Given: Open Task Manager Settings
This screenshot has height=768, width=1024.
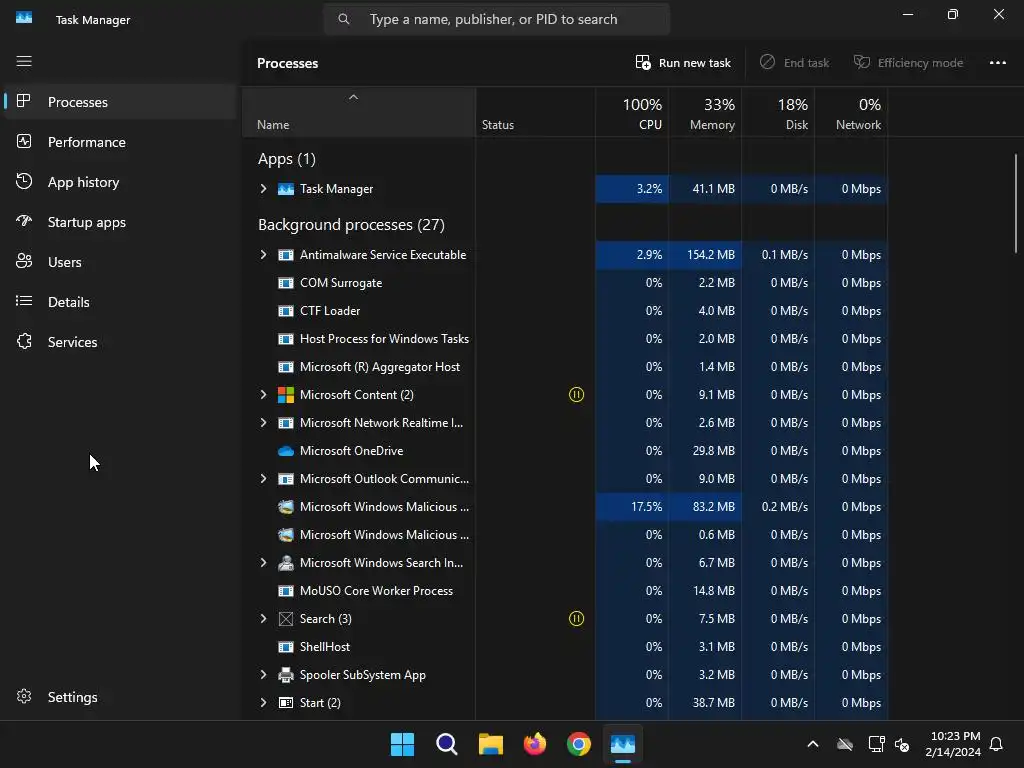Looking at the screenshot, I should pos(120,697).
